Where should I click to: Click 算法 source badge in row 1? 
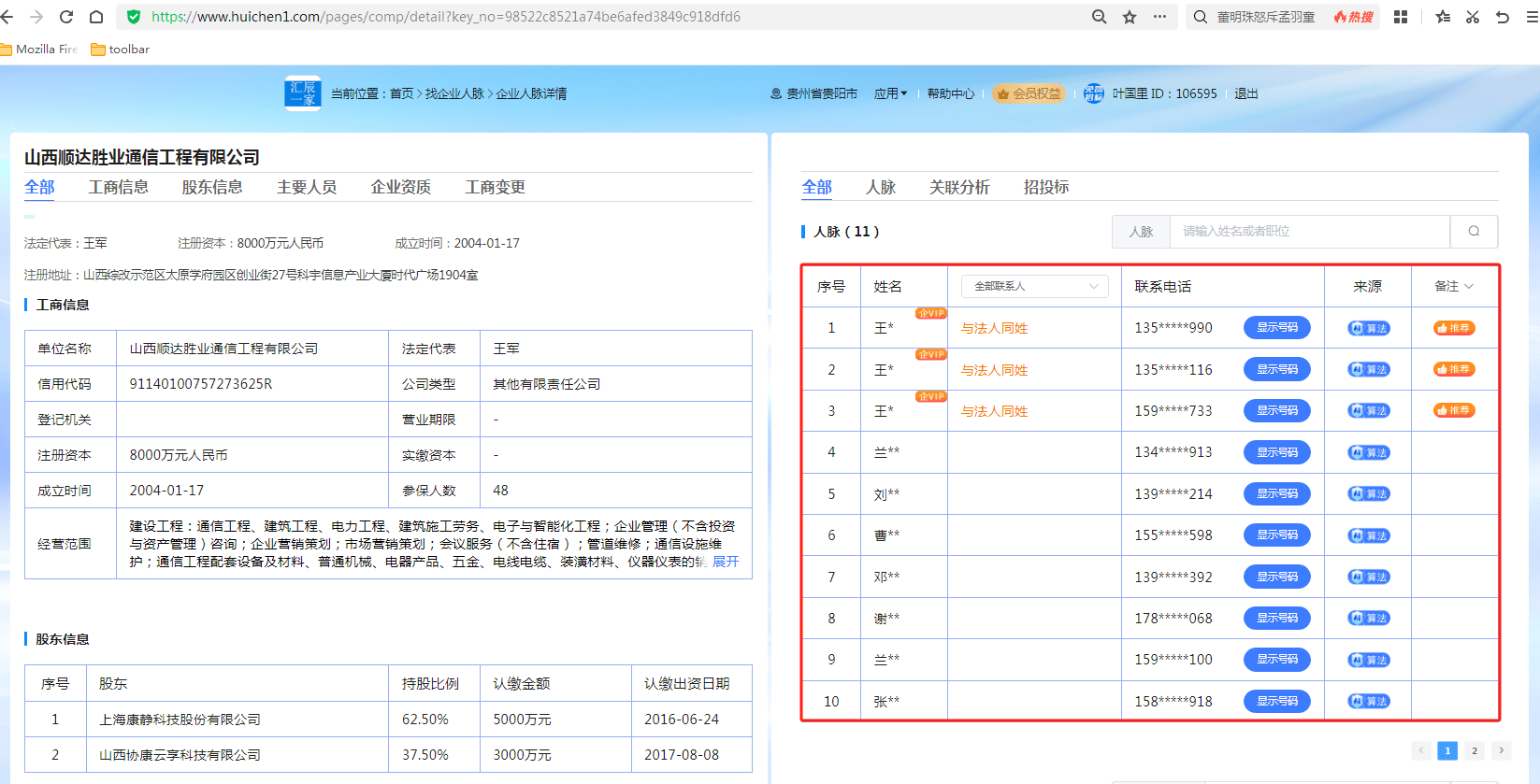1369,328
